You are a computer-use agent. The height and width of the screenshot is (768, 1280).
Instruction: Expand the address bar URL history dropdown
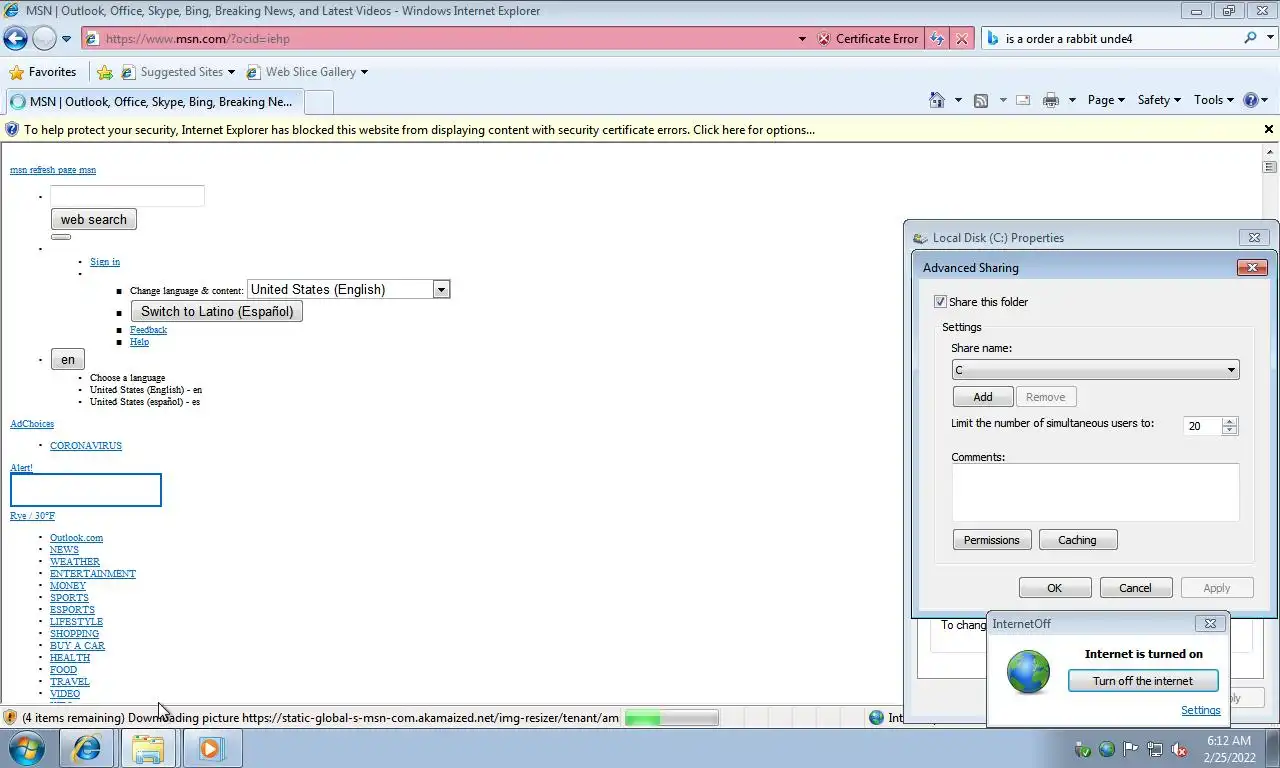coord(801,39)
